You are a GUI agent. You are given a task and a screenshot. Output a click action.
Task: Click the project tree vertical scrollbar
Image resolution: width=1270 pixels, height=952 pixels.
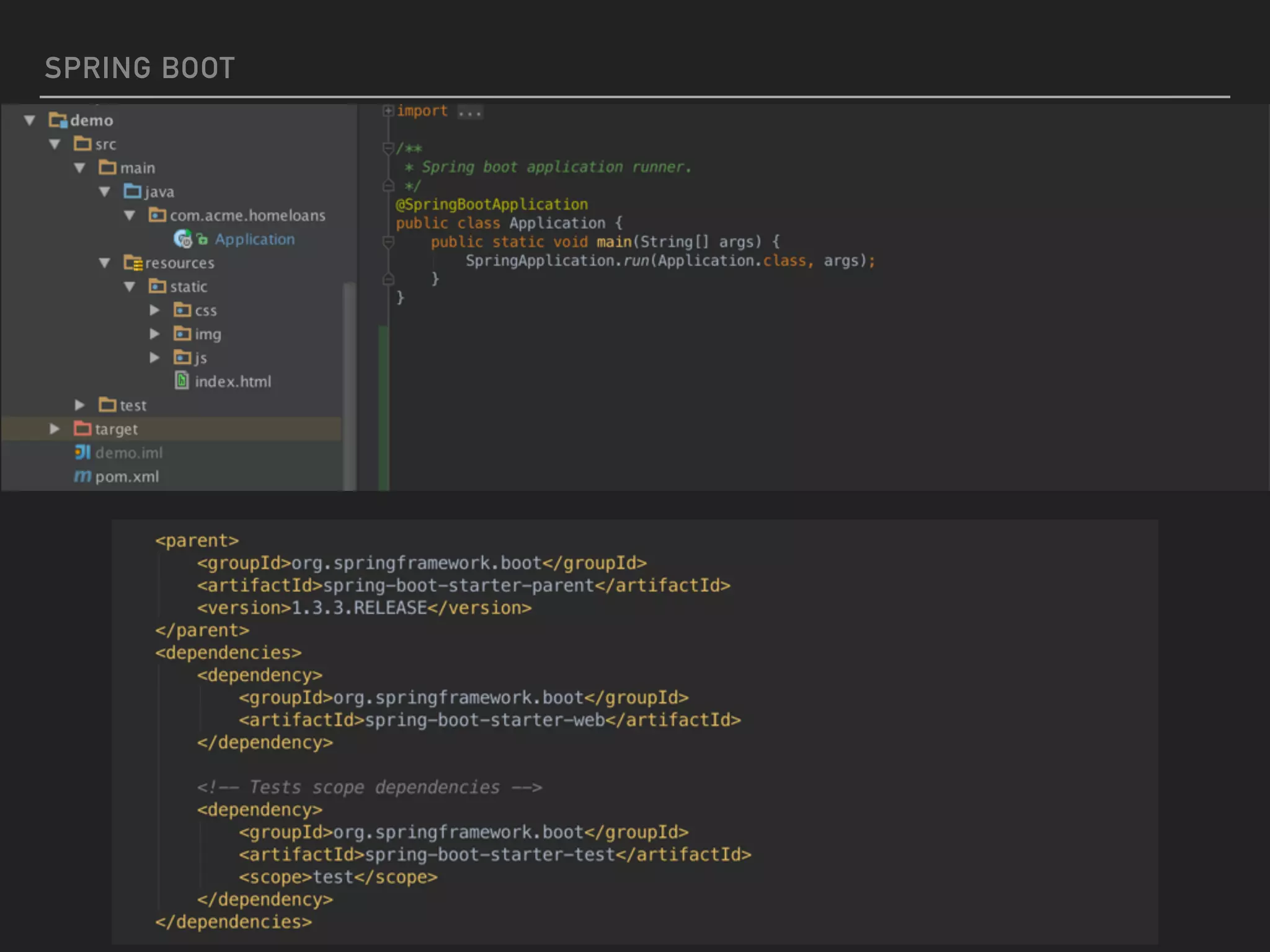[349, 386]
